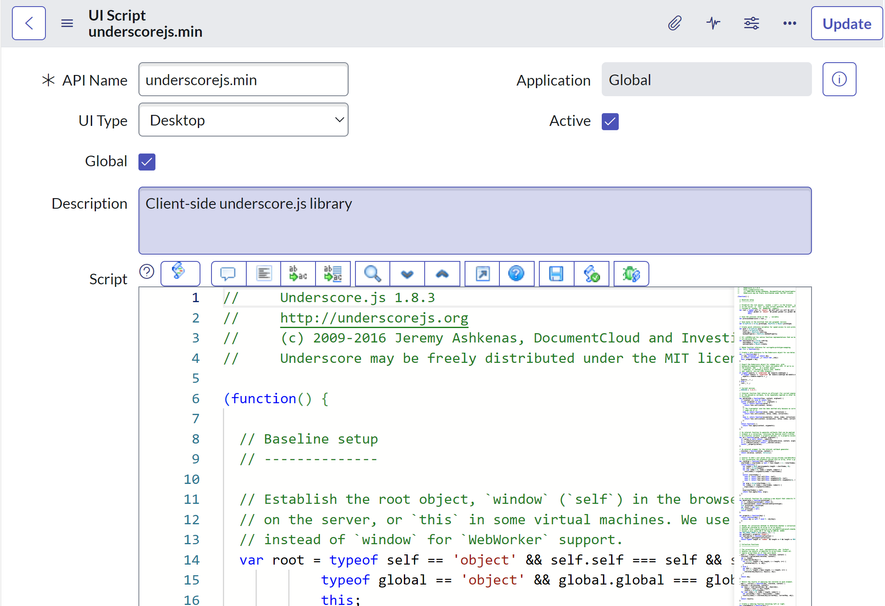Click the Application Global field
The height and width of the screenshot is (606, 885).
coord(706,80)
